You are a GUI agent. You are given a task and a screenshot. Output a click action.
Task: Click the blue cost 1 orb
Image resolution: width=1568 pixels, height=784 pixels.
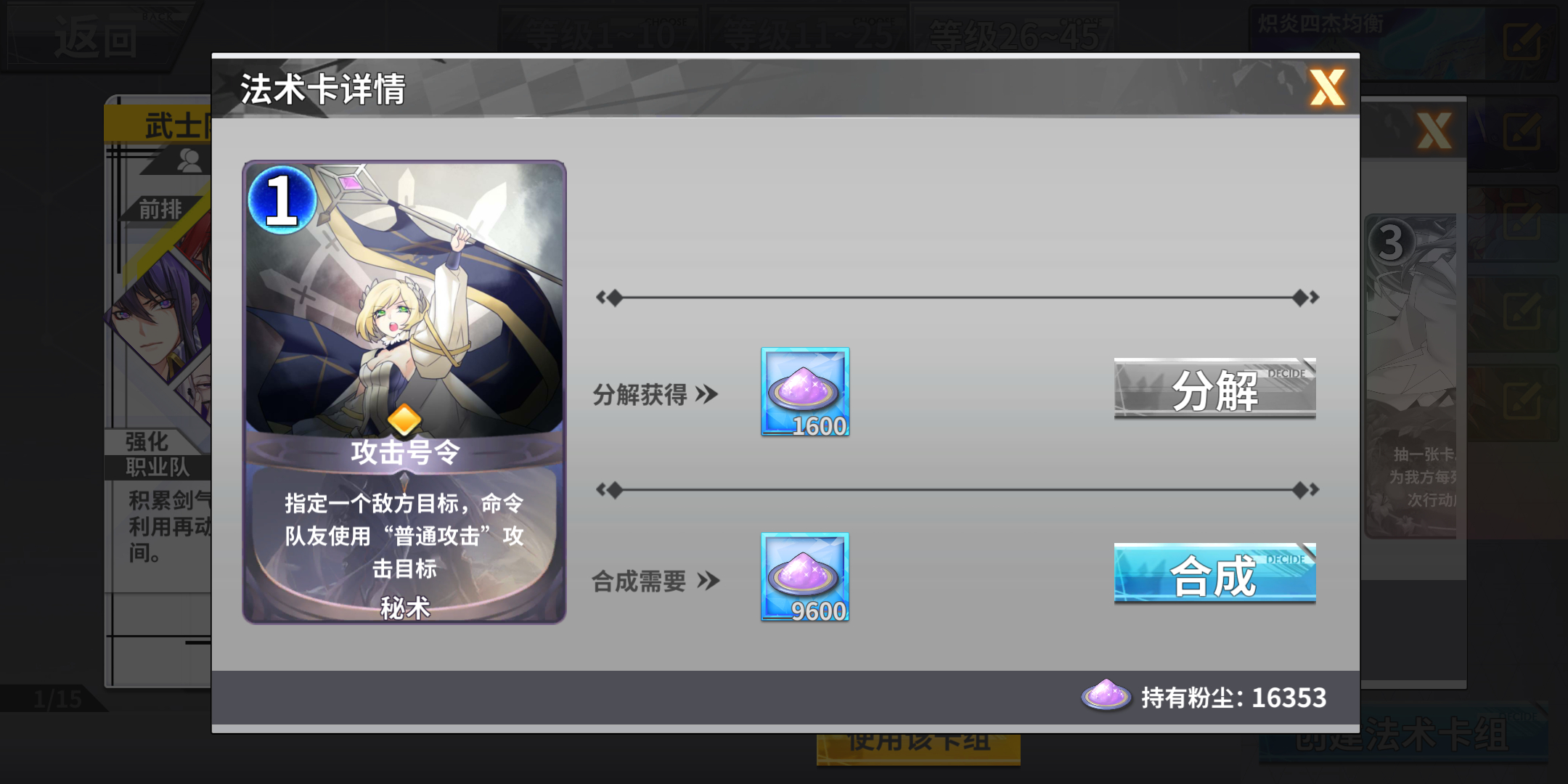[282, 200]
